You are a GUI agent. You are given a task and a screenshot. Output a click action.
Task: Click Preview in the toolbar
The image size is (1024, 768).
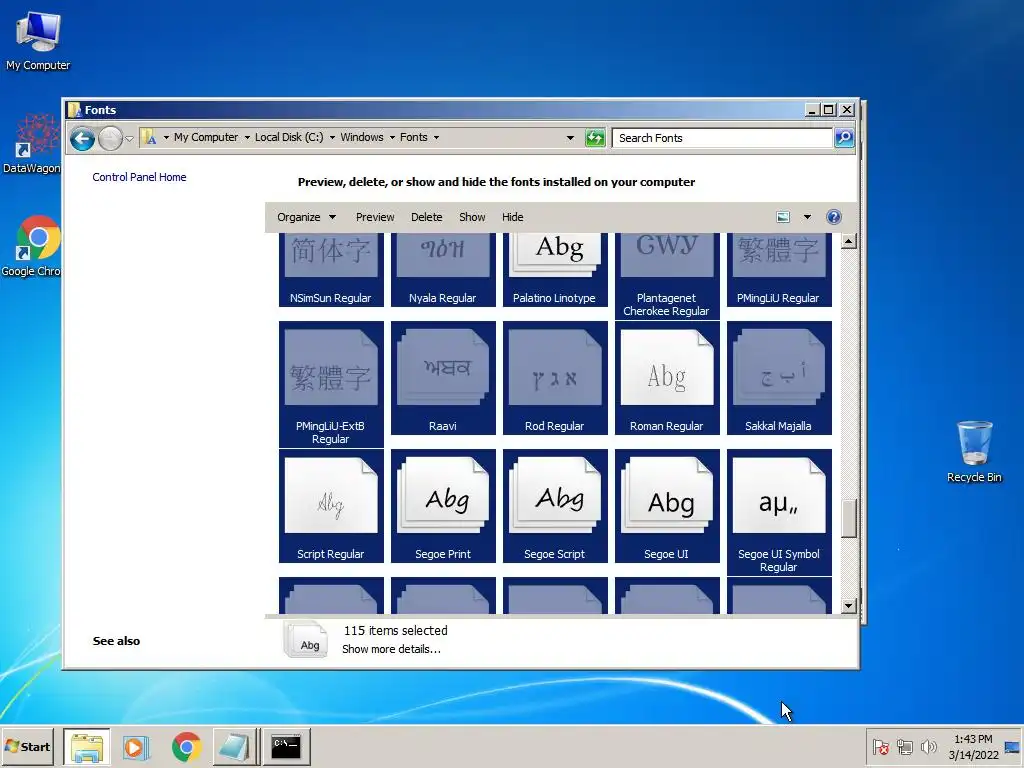coord(375,217)
